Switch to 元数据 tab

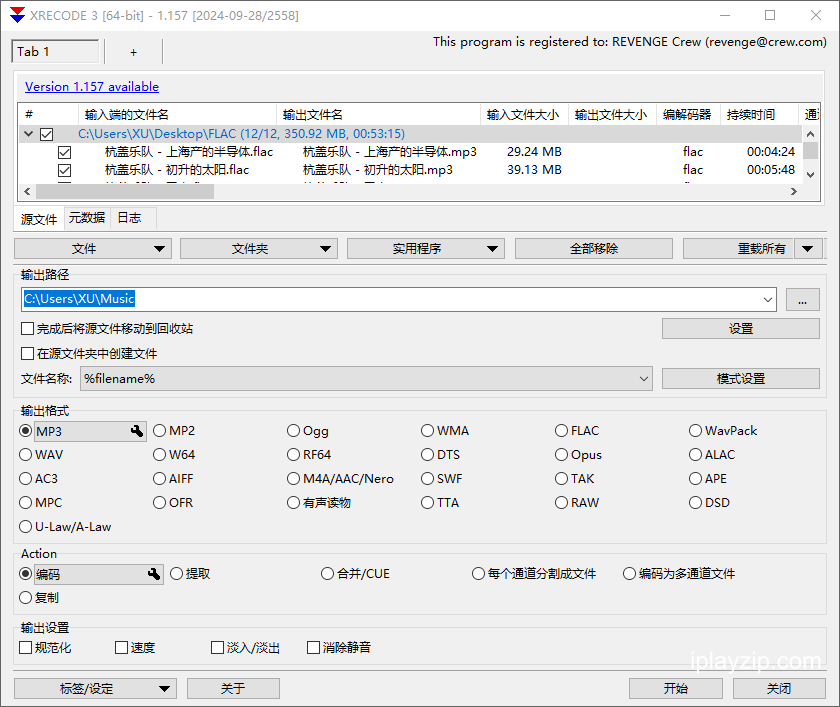click(87, 218)
